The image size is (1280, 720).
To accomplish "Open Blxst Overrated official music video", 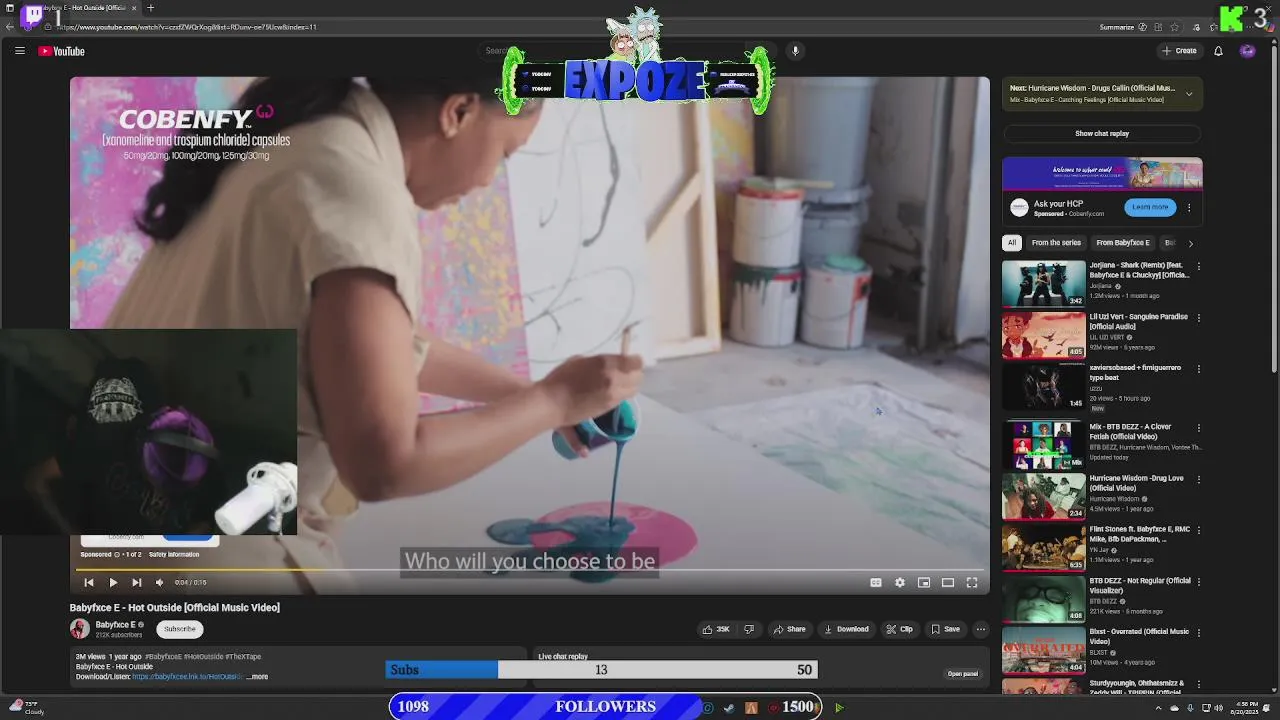I will pyautogui.click(x=1044, y=649).
